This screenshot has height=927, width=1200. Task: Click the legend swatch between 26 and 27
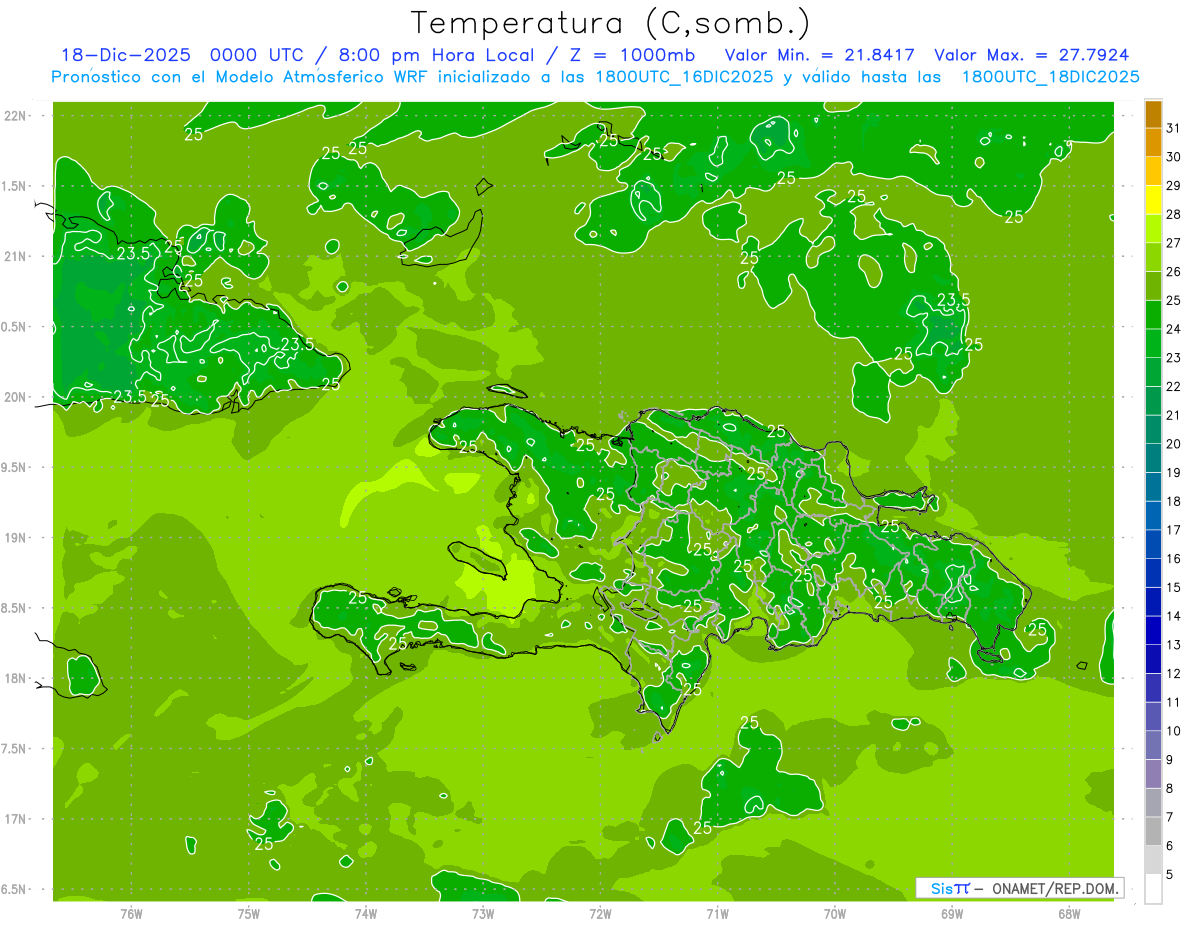pyautogui.click(x=1153, y=258)
